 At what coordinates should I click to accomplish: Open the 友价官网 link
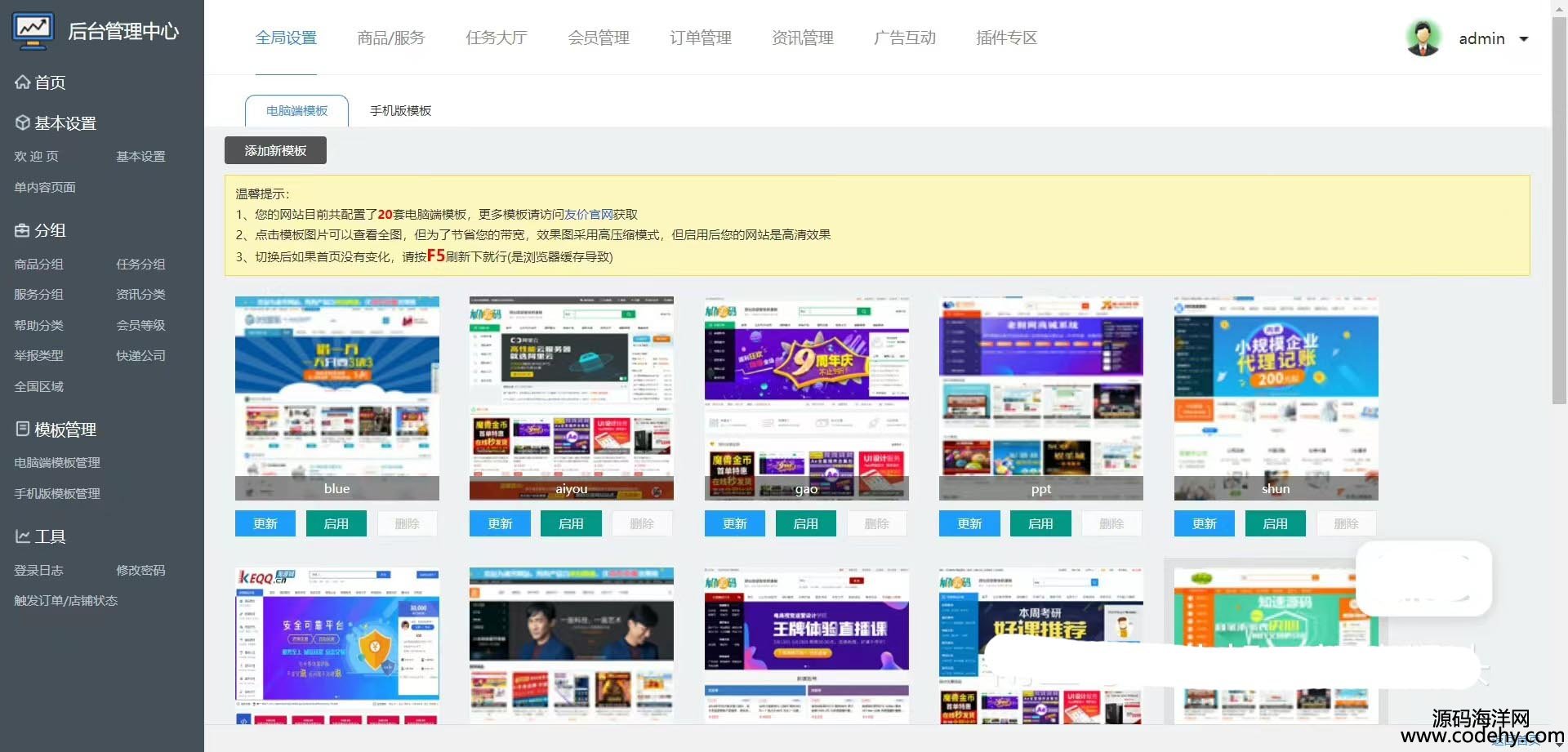point(589,214)
